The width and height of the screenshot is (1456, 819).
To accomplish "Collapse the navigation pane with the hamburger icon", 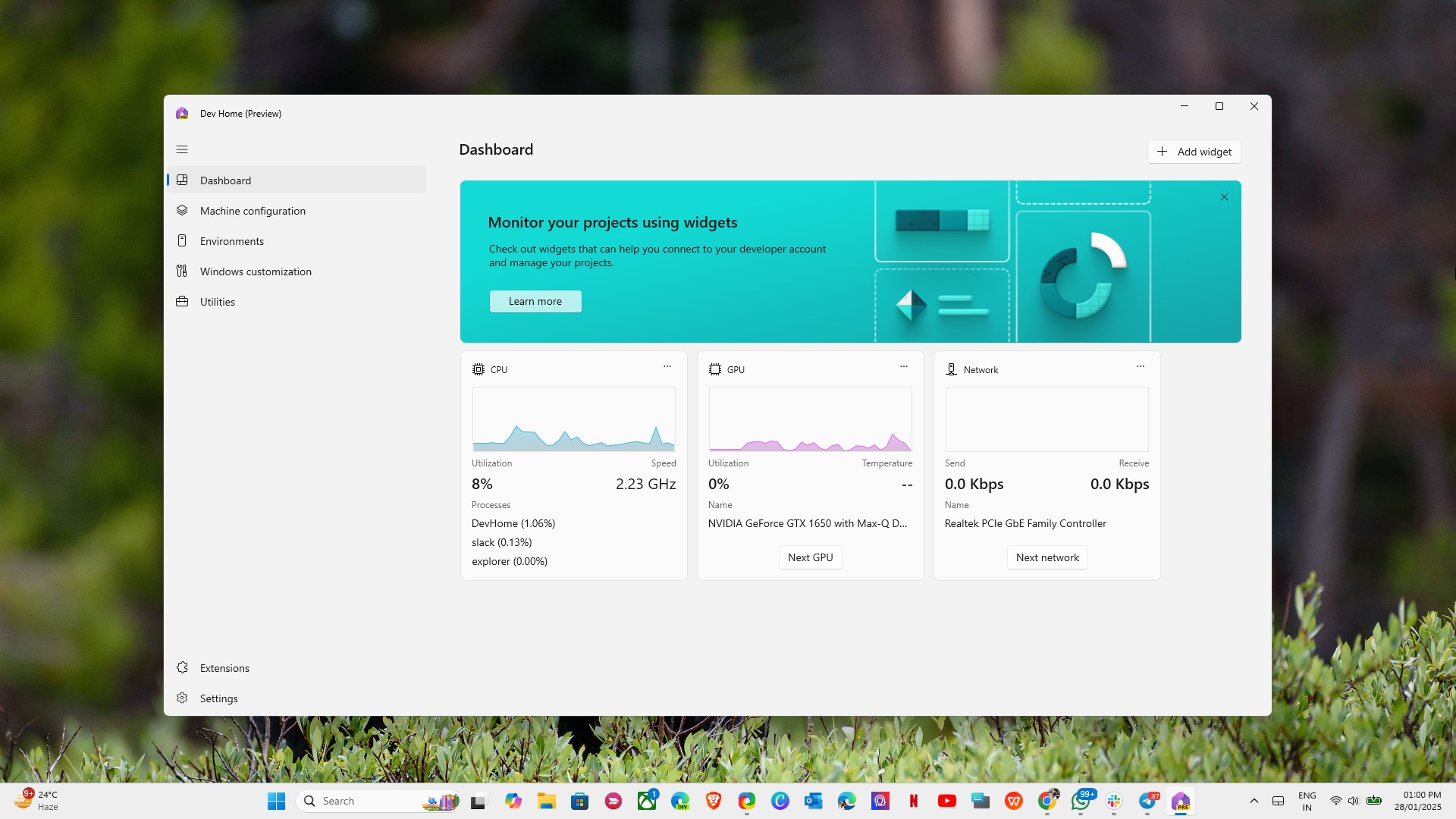I will 182,149.
